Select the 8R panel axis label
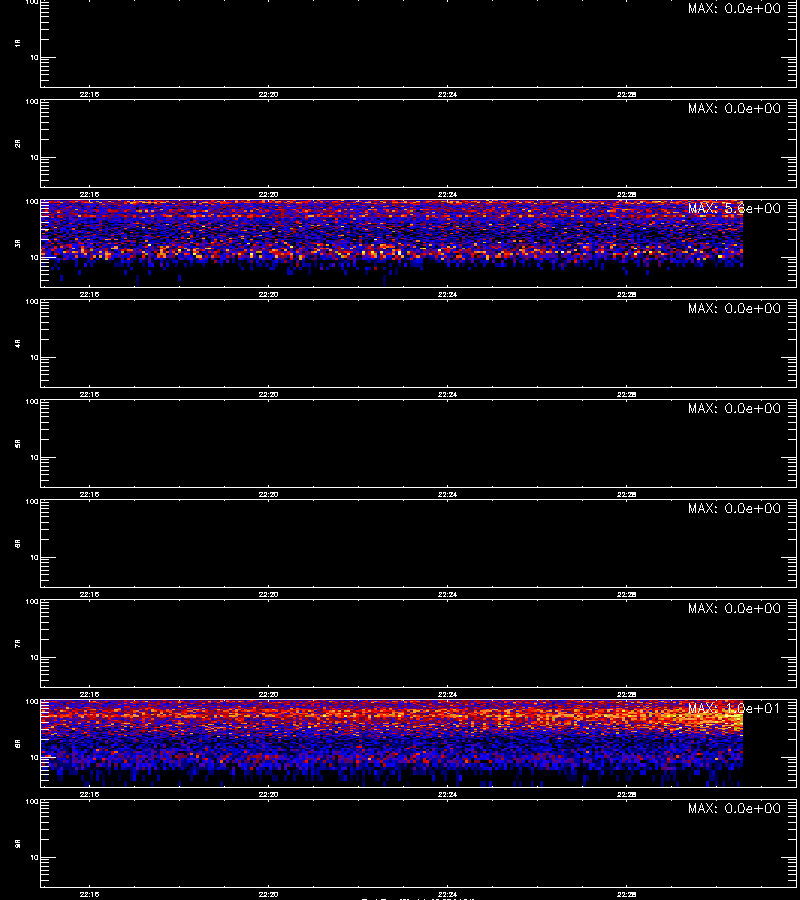800x900 pixels. (x=18, y=743)
